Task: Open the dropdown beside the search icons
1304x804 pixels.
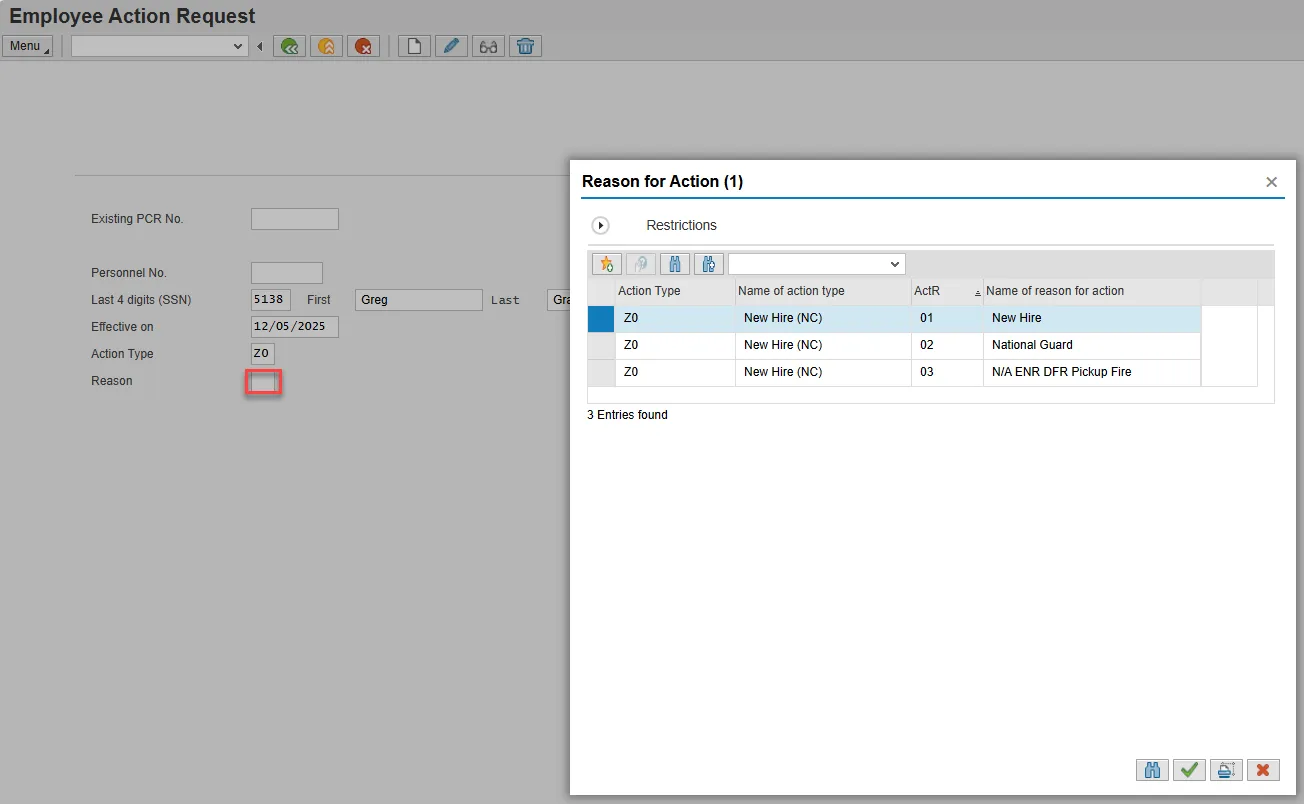Action: pos(893,264)
